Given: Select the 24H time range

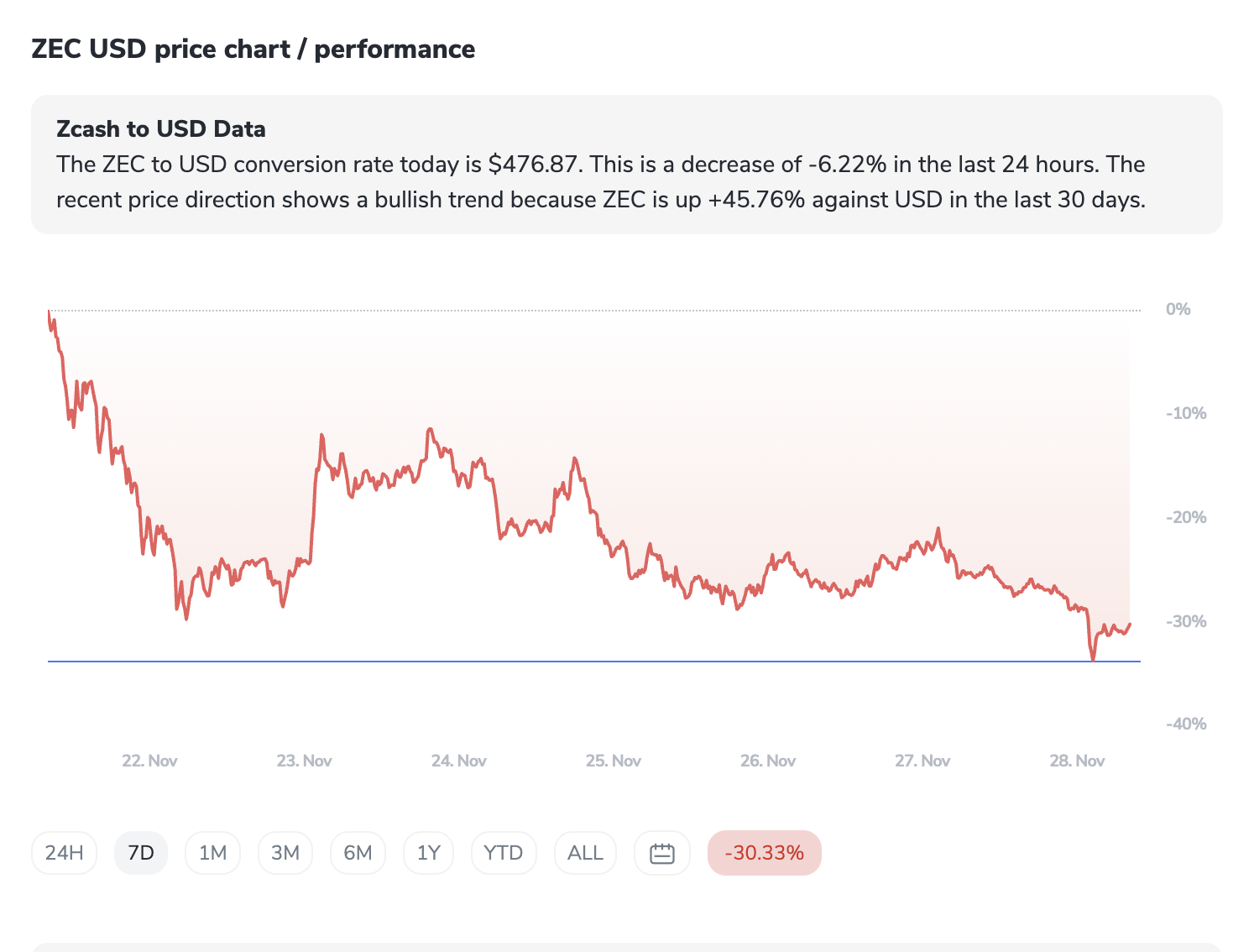Looking at the screenshot, I should coord(65,853).
